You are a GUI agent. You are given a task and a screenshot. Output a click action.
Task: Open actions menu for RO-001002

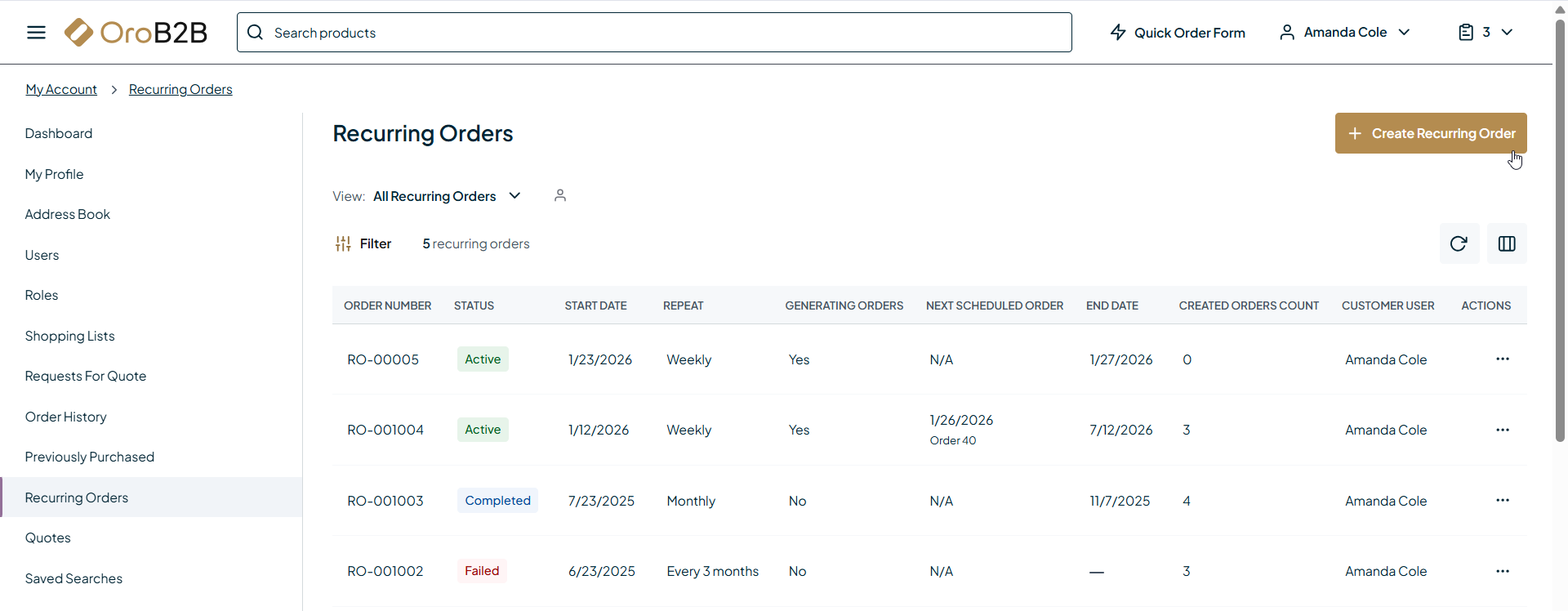click(1502, 571)
